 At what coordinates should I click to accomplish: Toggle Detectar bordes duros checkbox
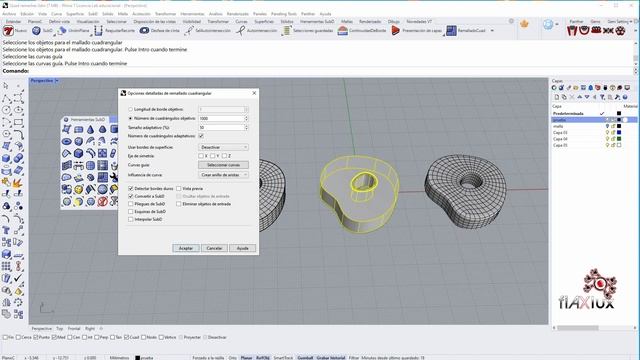pos(131,189)
